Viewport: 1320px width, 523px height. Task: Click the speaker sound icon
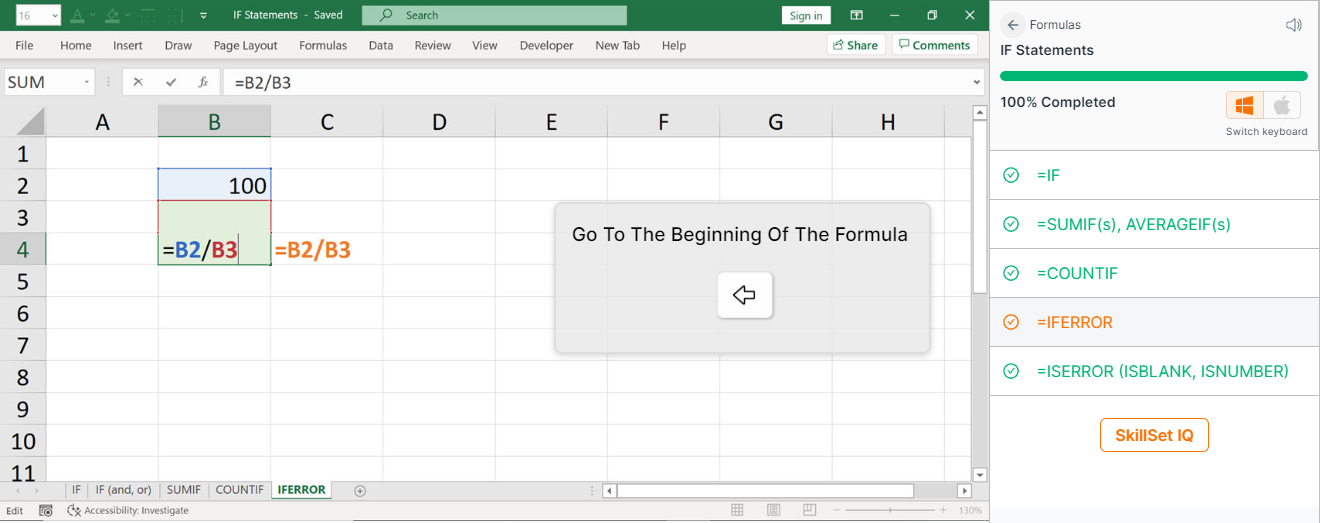pos(1294,25)
